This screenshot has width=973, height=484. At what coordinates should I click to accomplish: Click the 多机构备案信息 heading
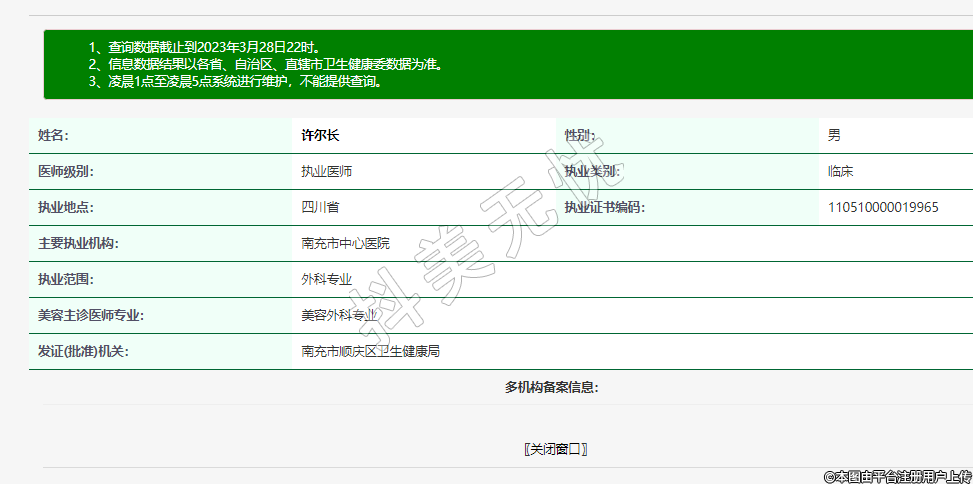pyautogui.click(x=551, y=387)
